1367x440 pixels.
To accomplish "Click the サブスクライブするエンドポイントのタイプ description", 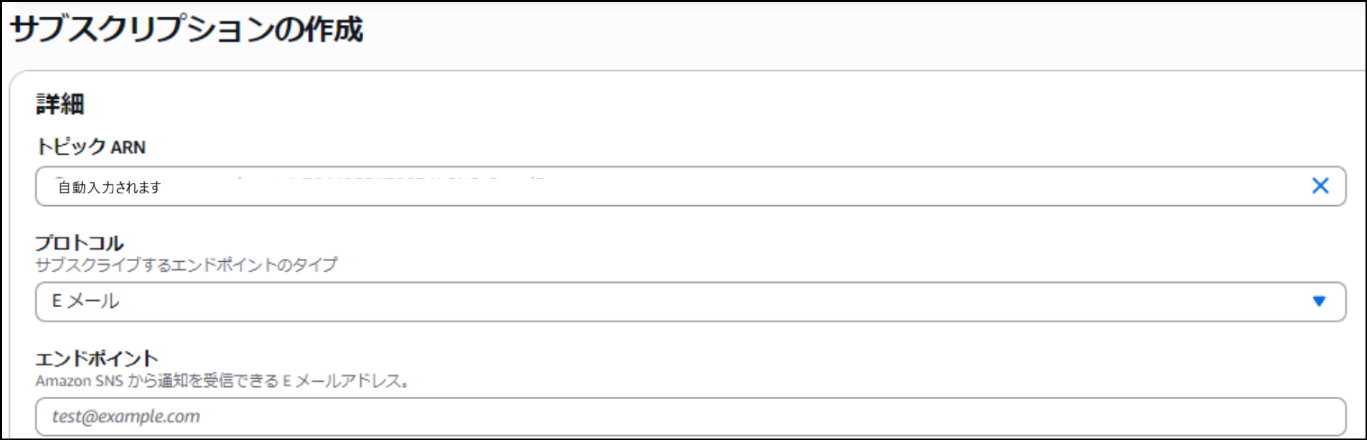I will pos(185,265).
